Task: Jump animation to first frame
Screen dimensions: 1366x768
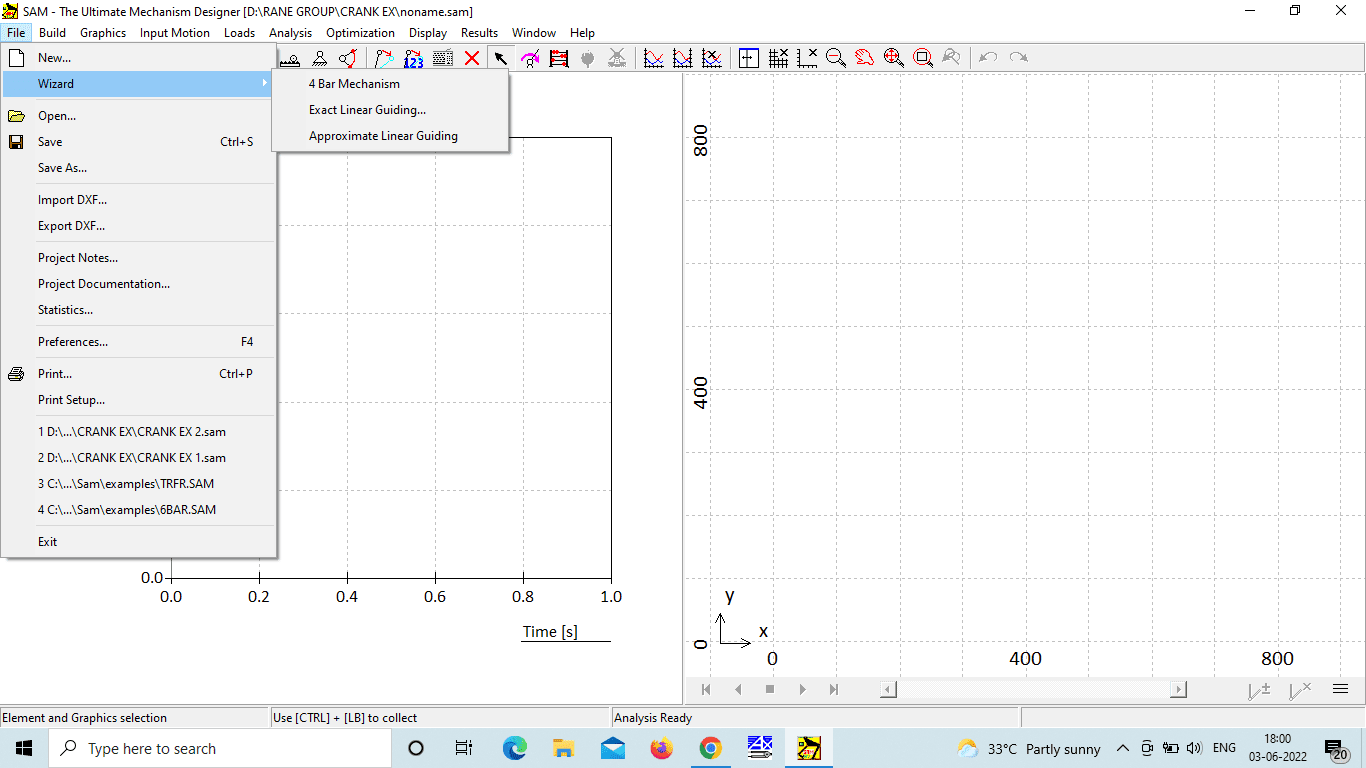Action: click(x=706, y=689)
